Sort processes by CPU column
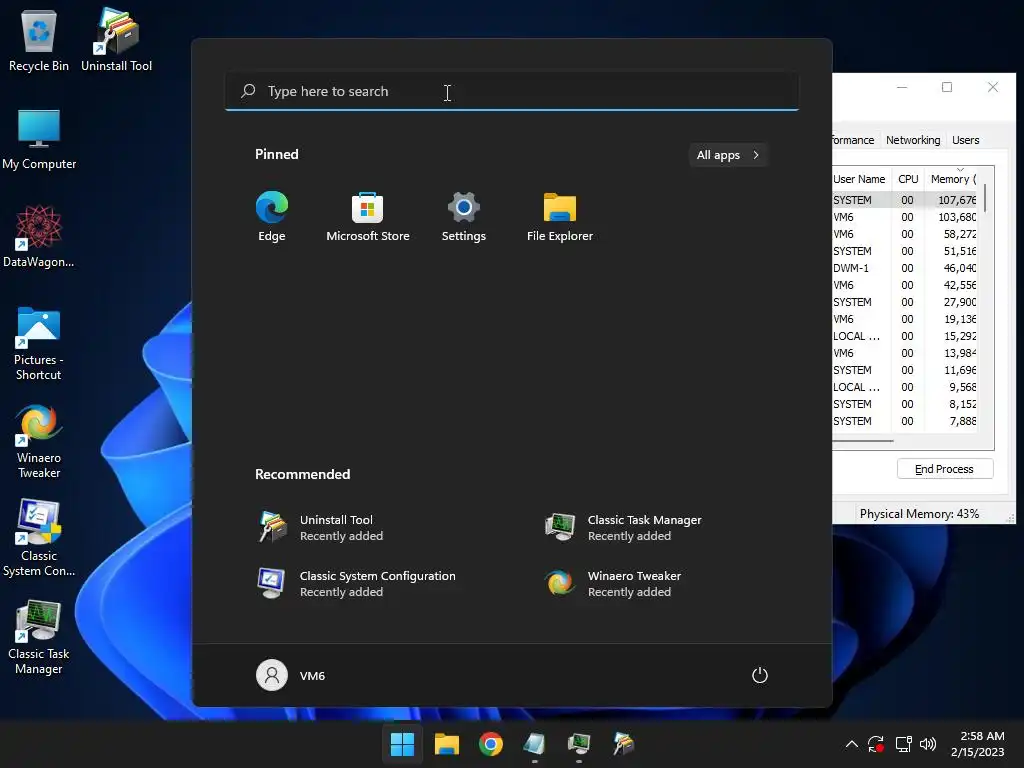 [x=908, y=179]
